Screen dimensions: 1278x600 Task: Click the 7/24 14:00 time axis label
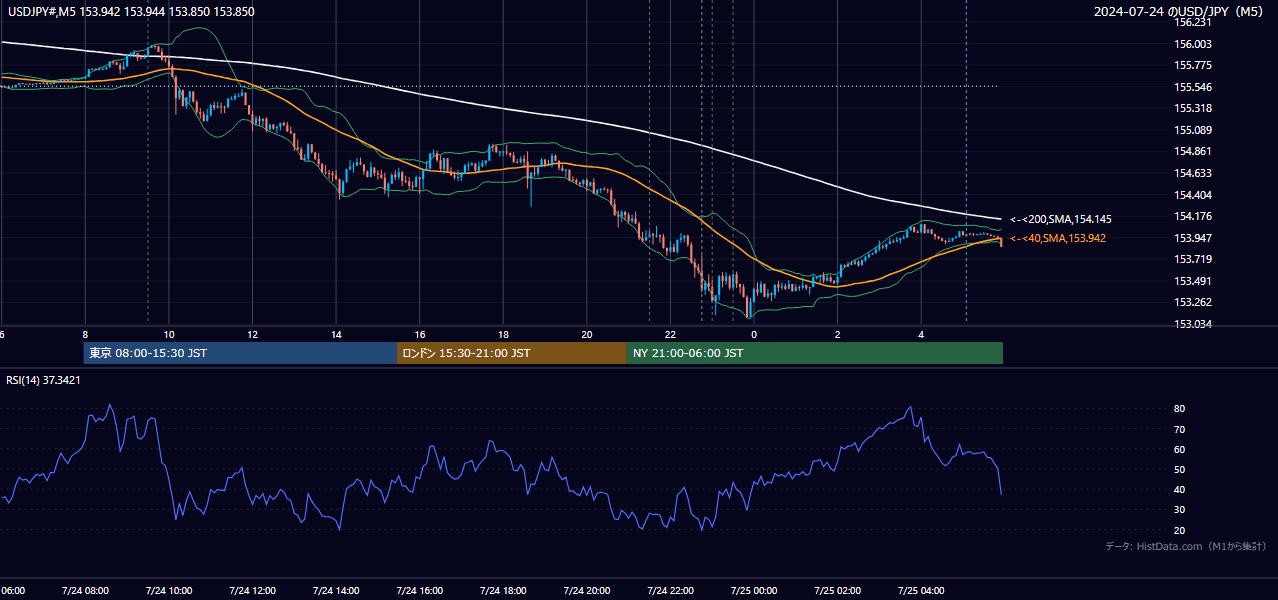[x=336, y=591]
